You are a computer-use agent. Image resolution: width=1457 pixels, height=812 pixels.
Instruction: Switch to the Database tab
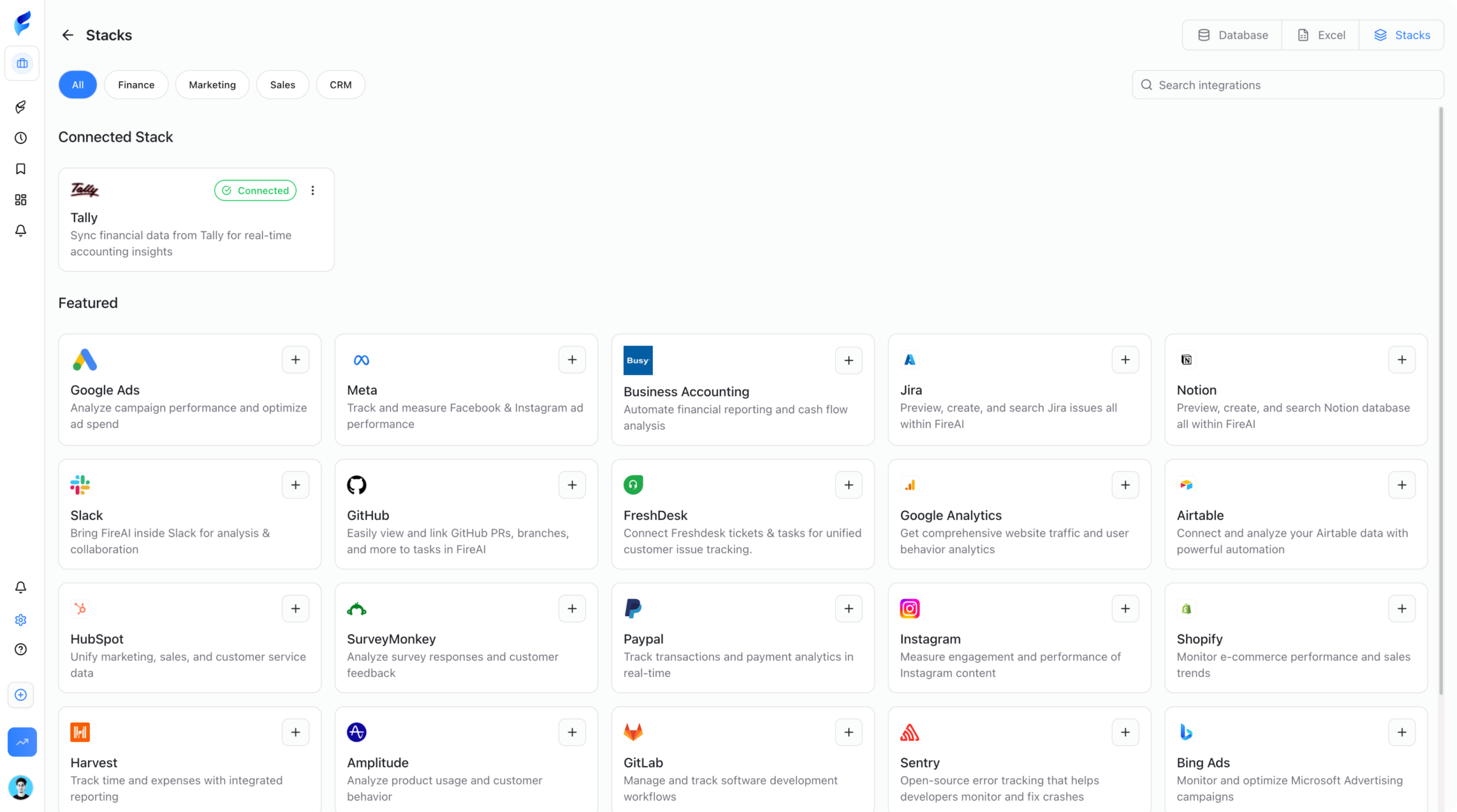click(x=1232, y=35)
